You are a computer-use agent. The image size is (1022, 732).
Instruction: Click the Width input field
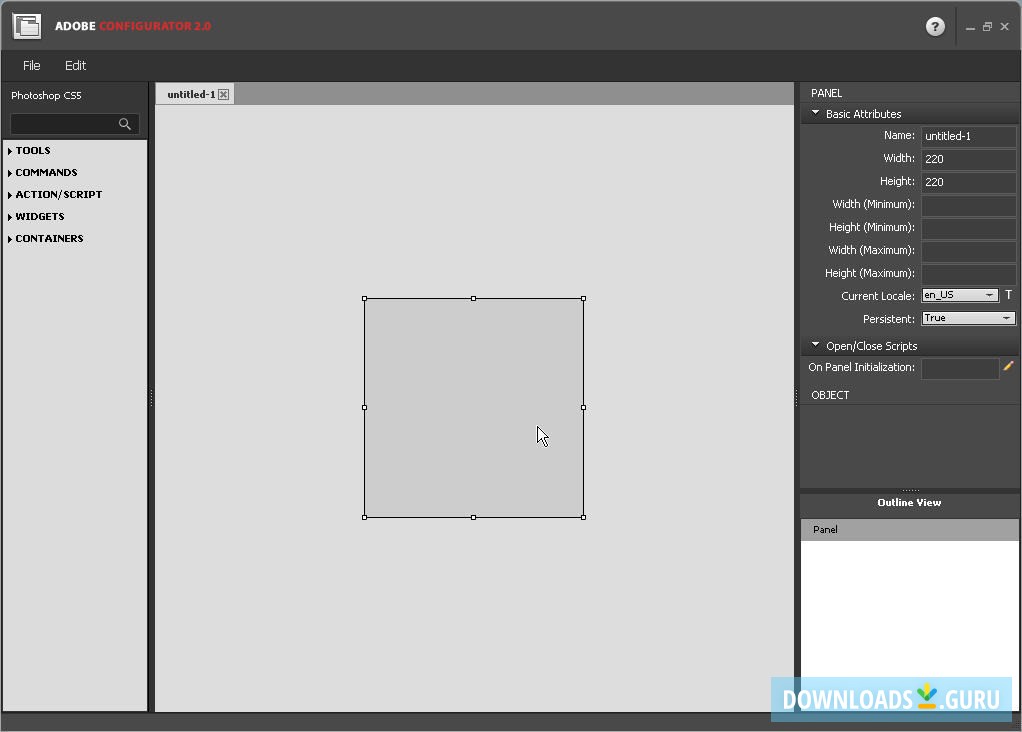968,159
